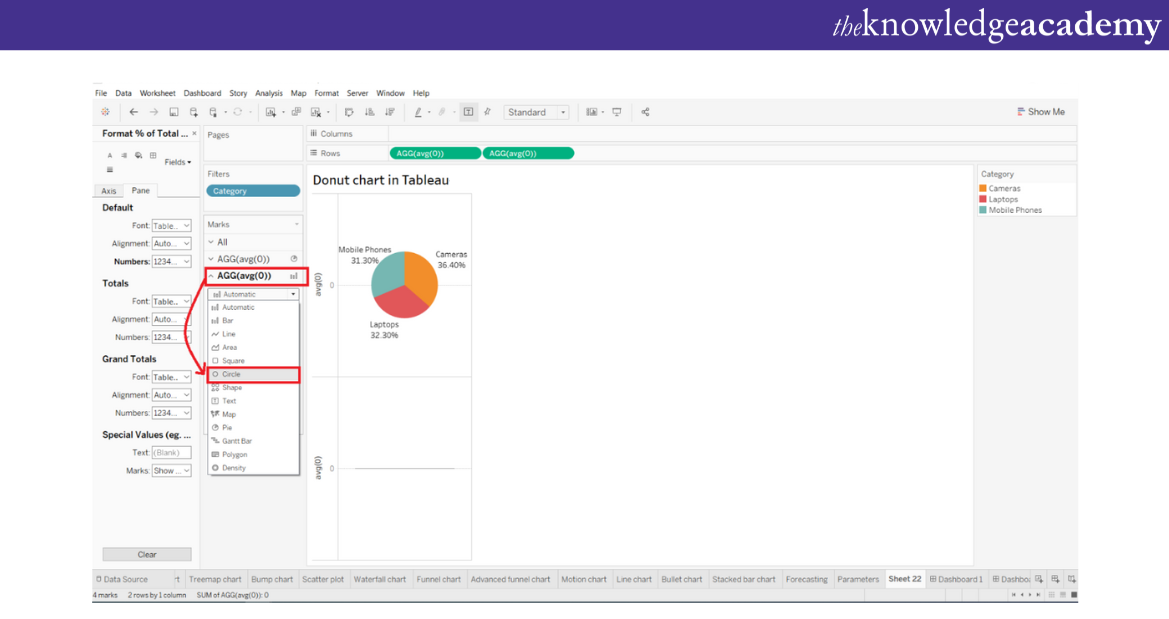Click the orange Cameras legend swatch
The image size is (1169, 619).
click(983, 188)
